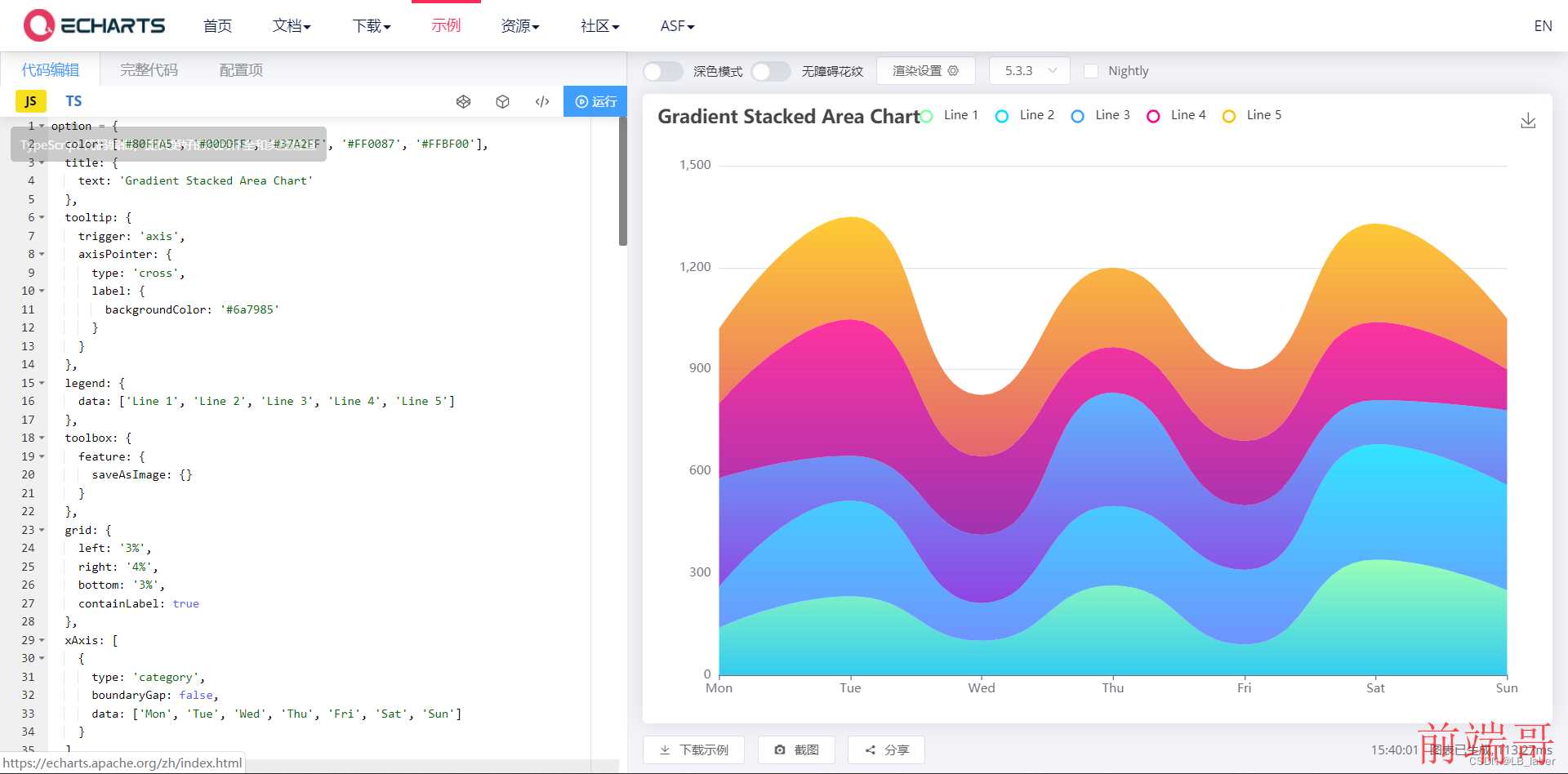1568x774 pixels.
Task: Go to the 首页 home menu item
Action: pos(217,26)
